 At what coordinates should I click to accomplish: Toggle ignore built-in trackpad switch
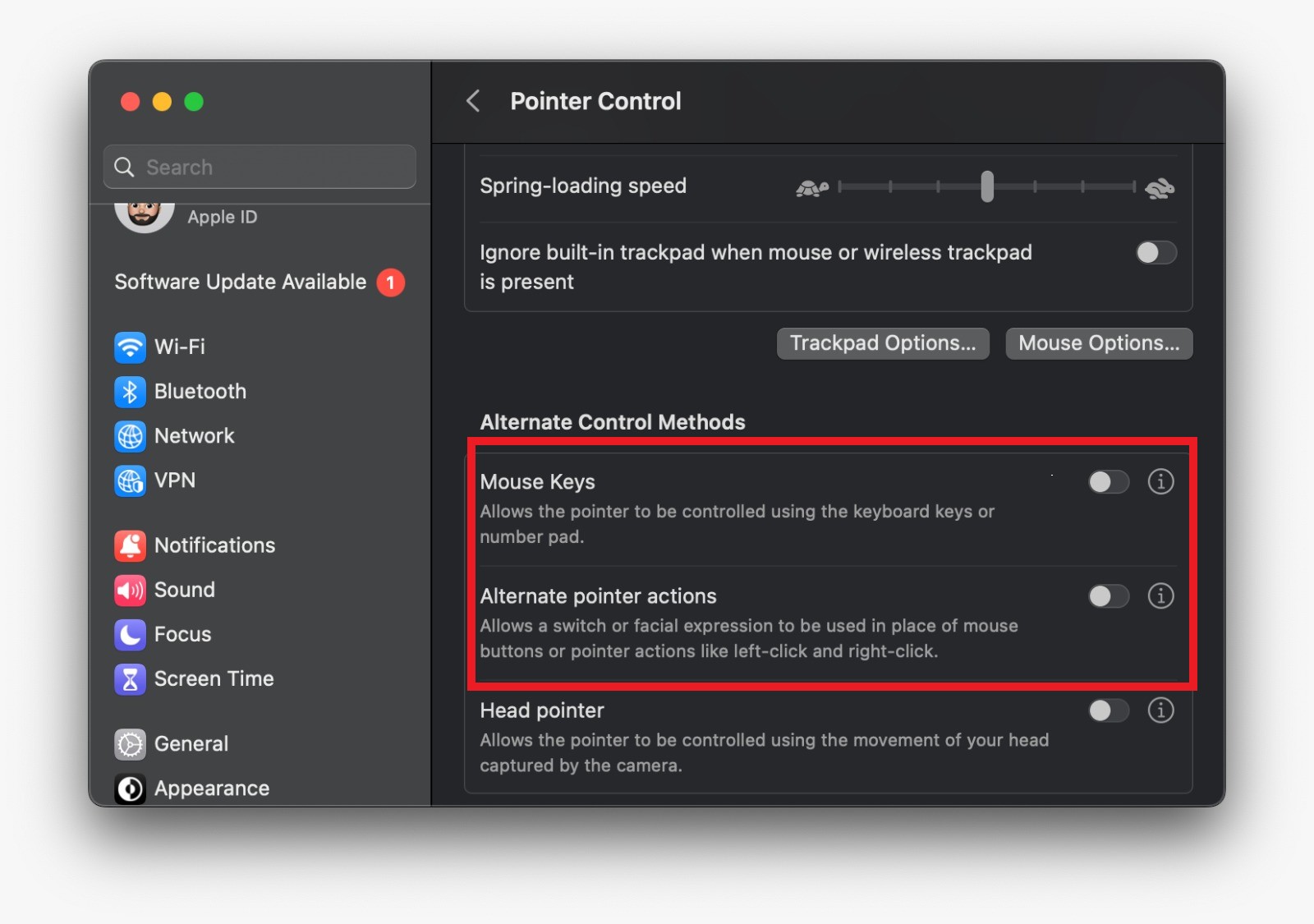1155,253
